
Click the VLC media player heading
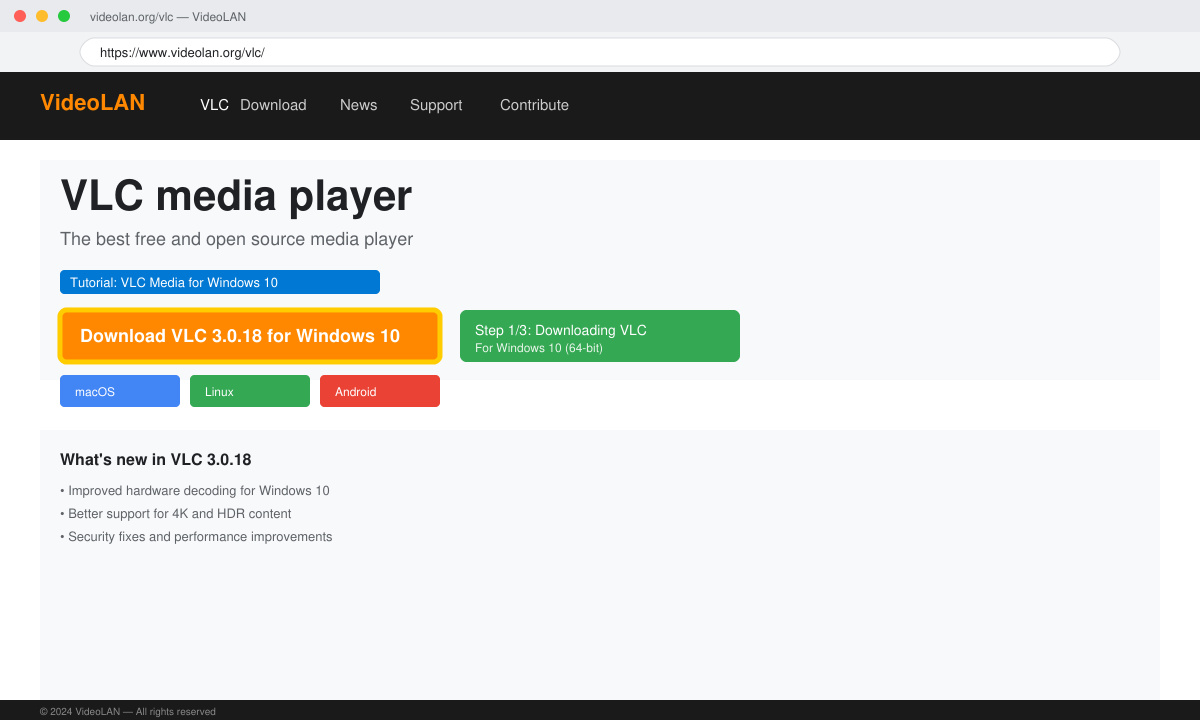pyautogui.click(x=236, y=195)
